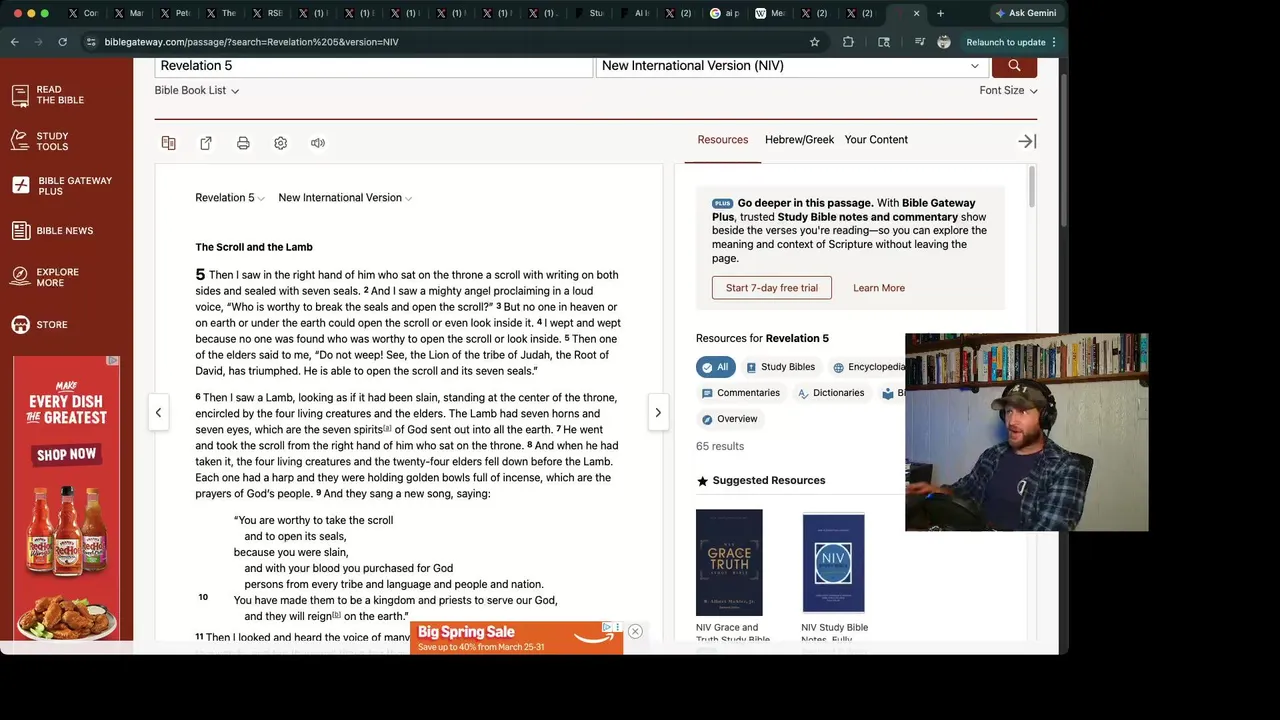Open footnote [a] after seven spirits
The height and width of the screenshot is (720, 1280).
coord(388,428)
